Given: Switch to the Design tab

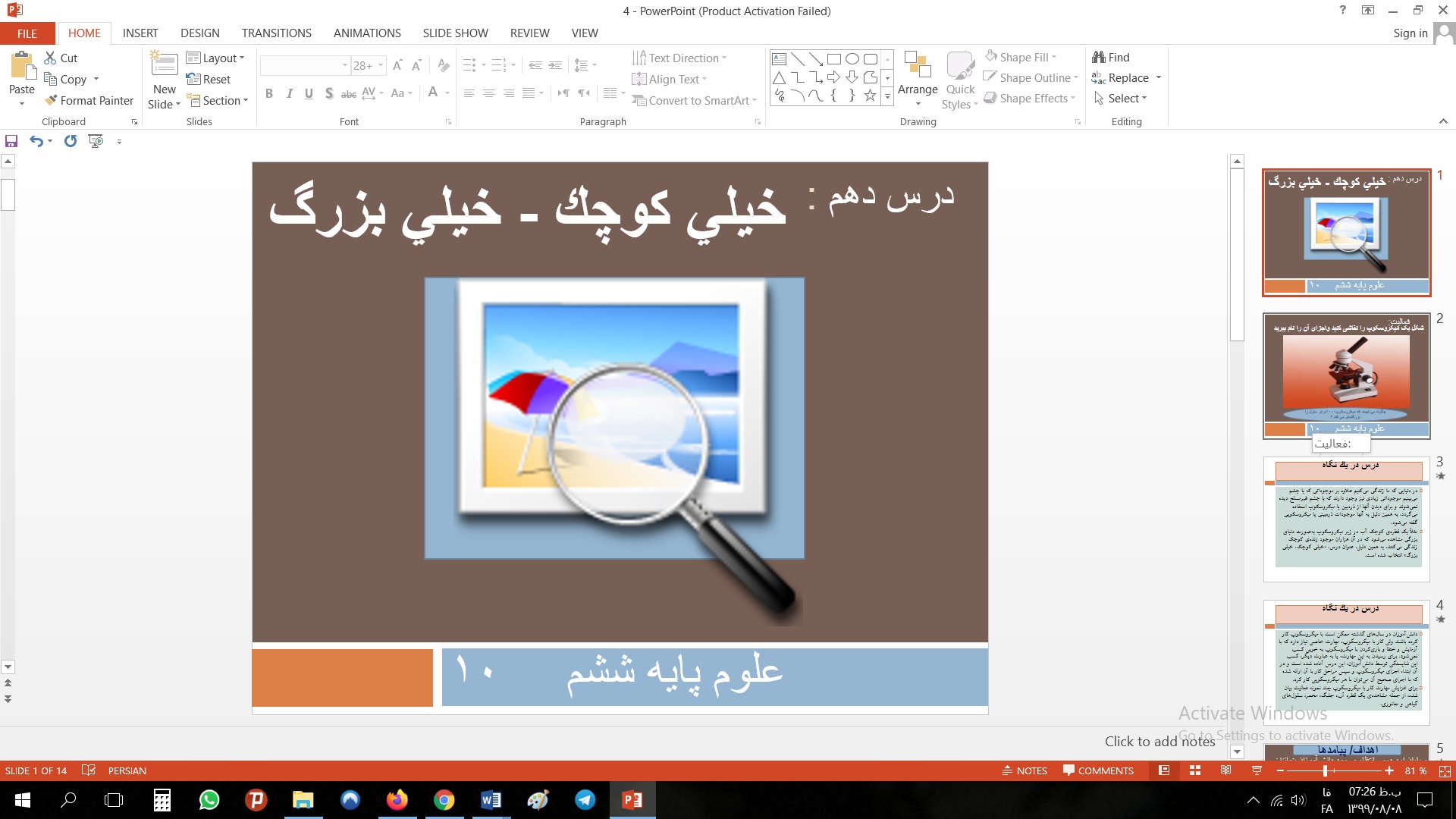Looking at the screenshot, I should click(x=199, y=33).
